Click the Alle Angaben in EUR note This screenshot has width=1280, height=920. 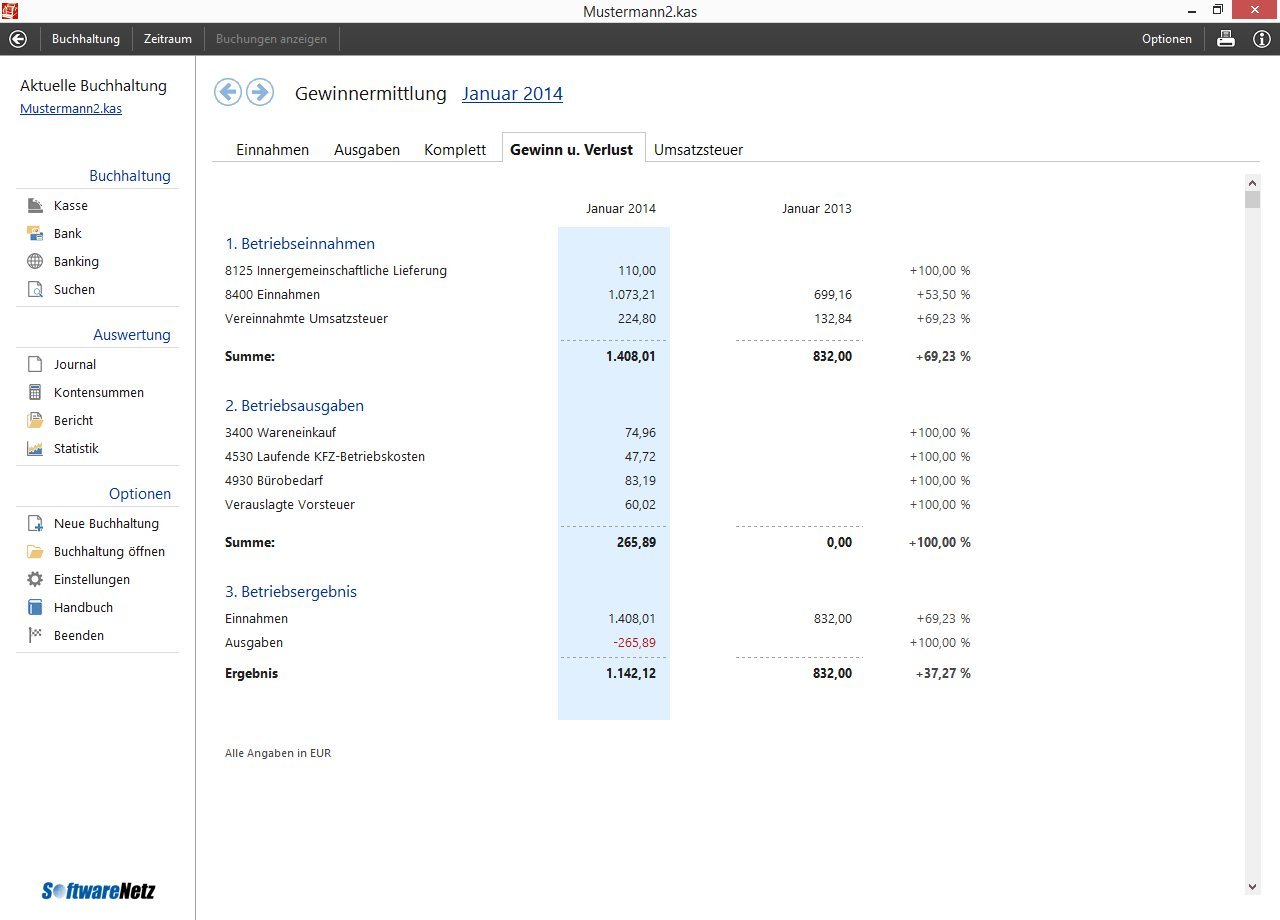pyautogui.click(x=278, y=753)
